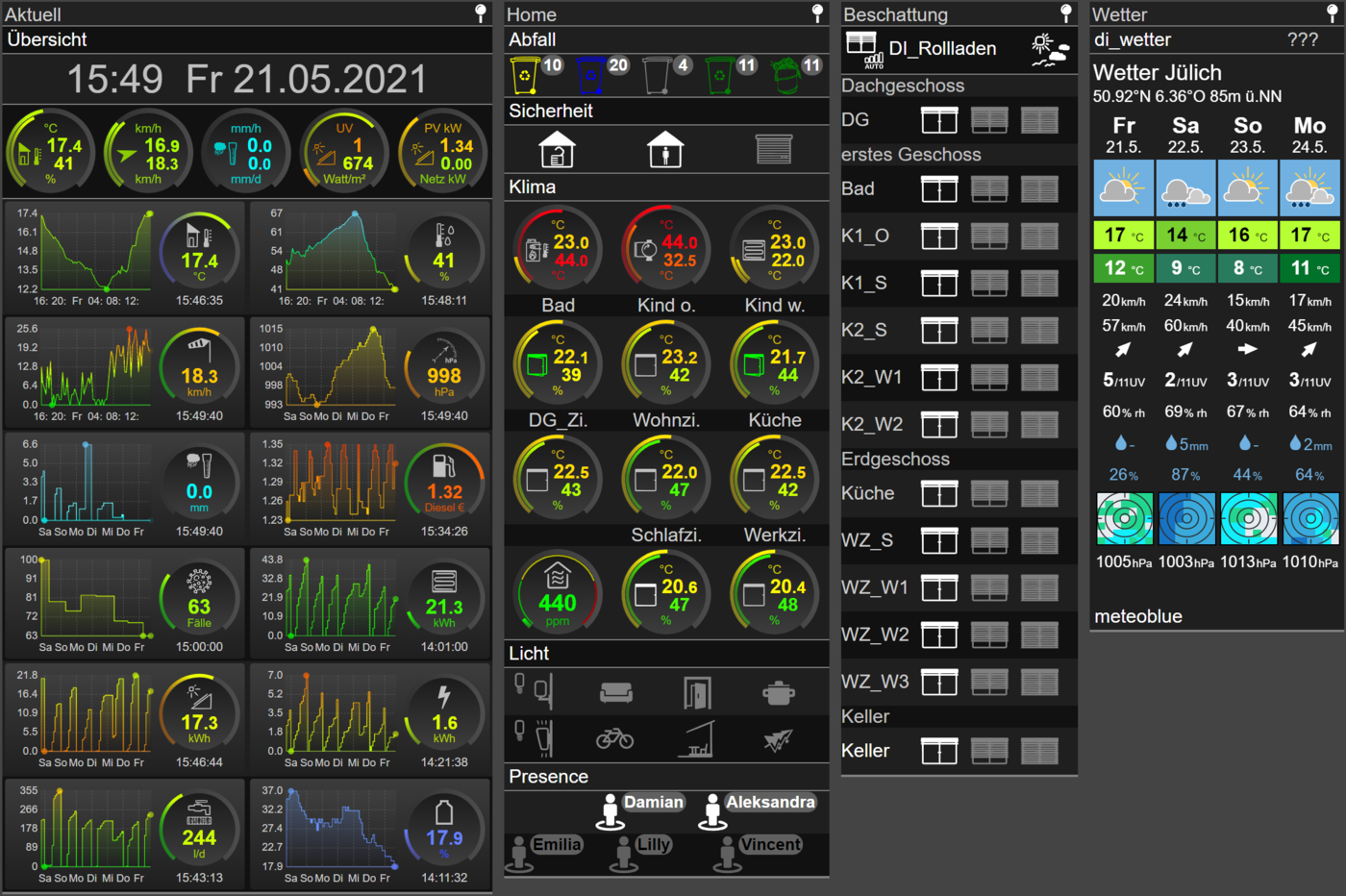This screenshot has width=1346, height=896.
Task: Click the green garden waste basket icon
Action: pos(785,75)
